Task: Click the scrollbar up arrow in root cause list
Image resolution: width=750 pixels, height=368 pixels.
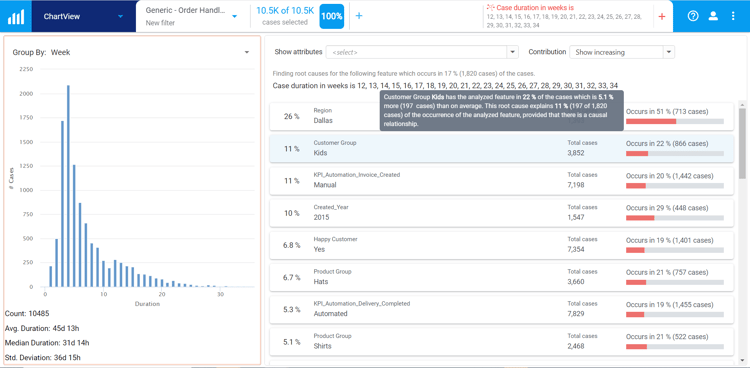Action: pos(742,104)
